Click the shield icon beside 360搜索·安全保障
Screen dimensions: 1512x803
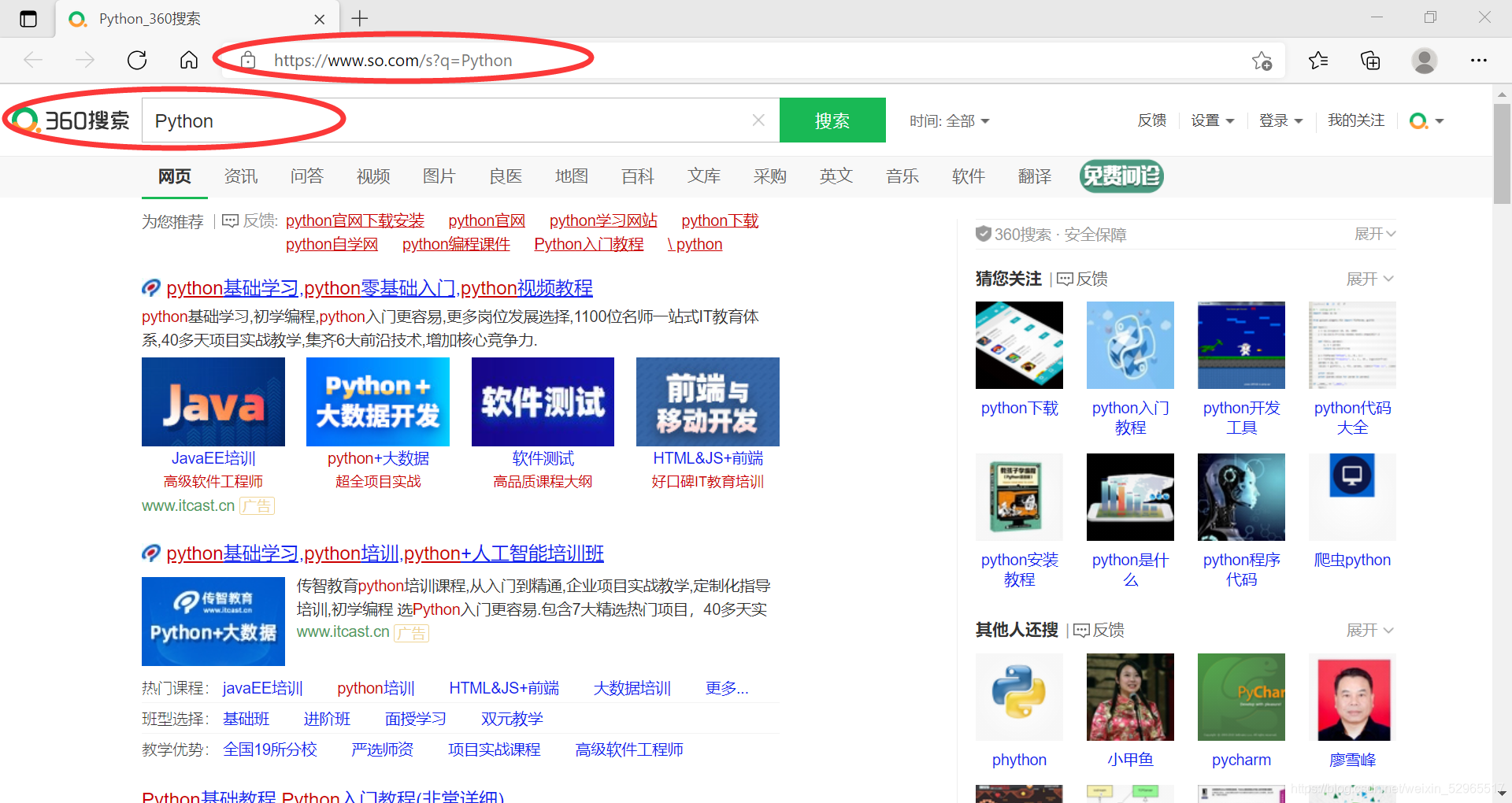983,234
